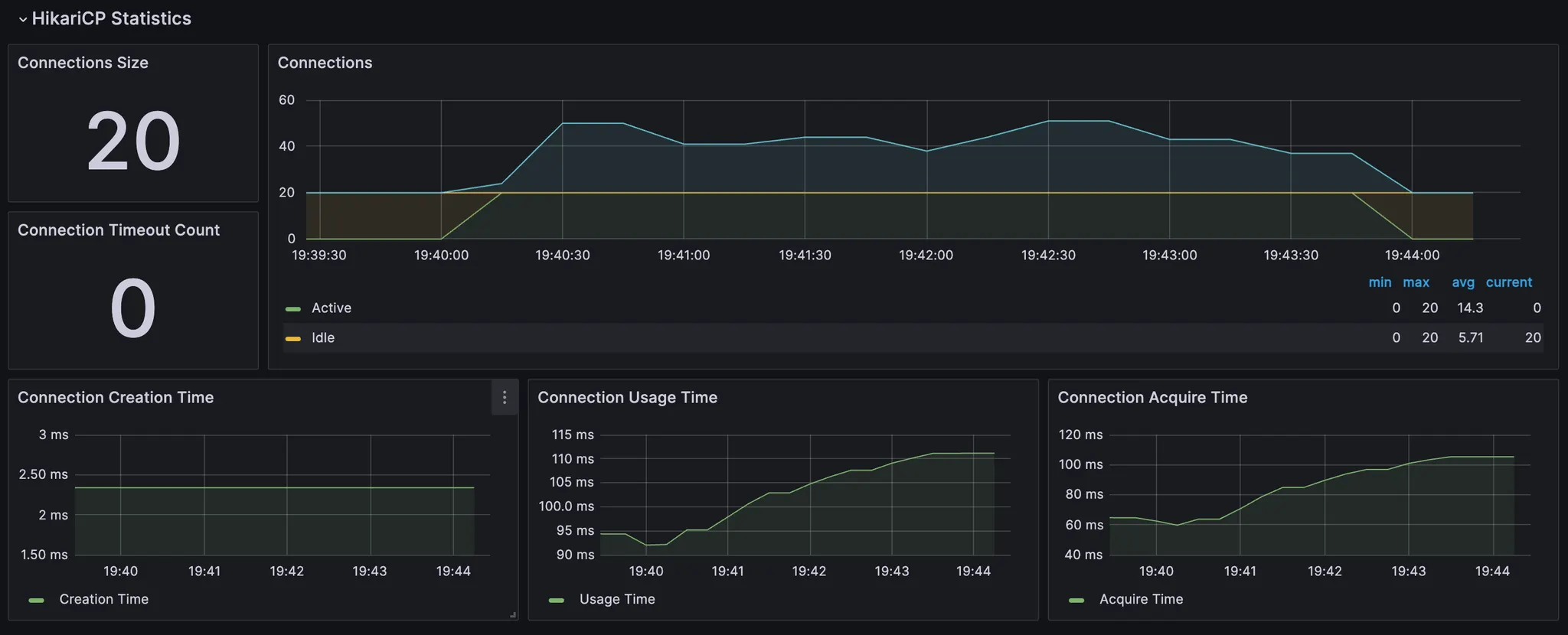Screen dimensions: 1568x635
Task: Click the Acquire Time legend color swatch
Action: click(x=1076, y=601)
